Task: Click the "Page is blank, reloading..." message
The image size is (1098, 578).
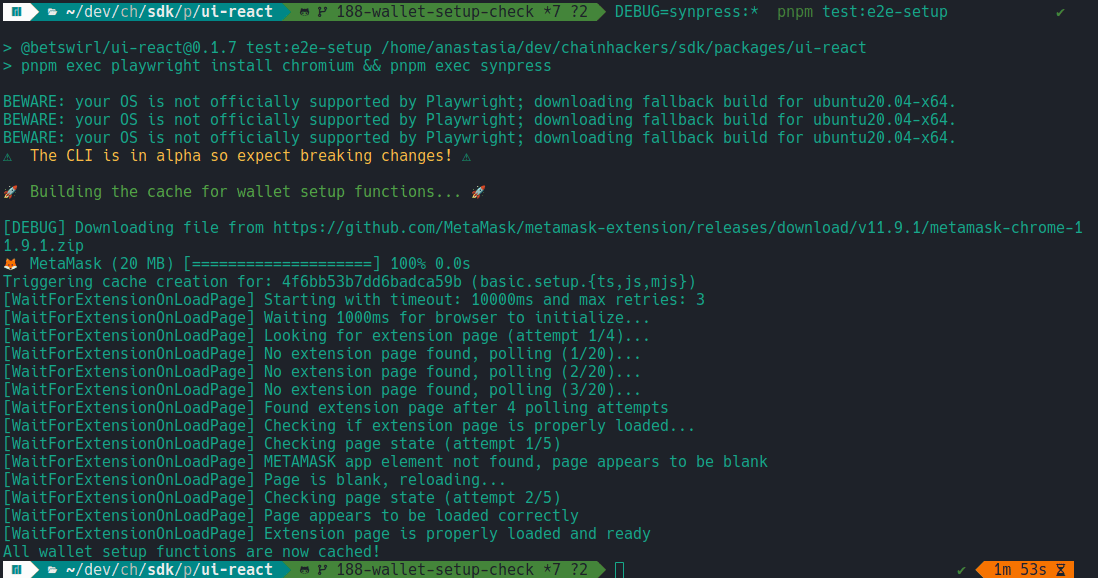Action: point(384,480)
